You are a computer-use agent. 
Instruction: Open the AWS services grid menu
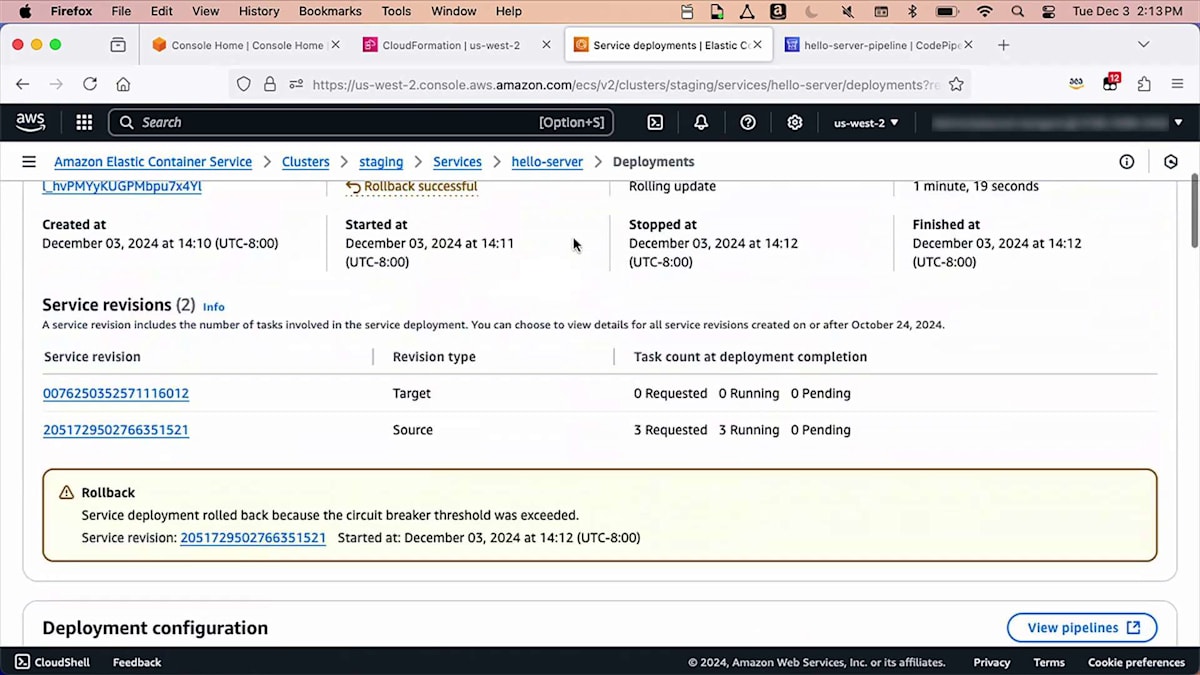84,122
